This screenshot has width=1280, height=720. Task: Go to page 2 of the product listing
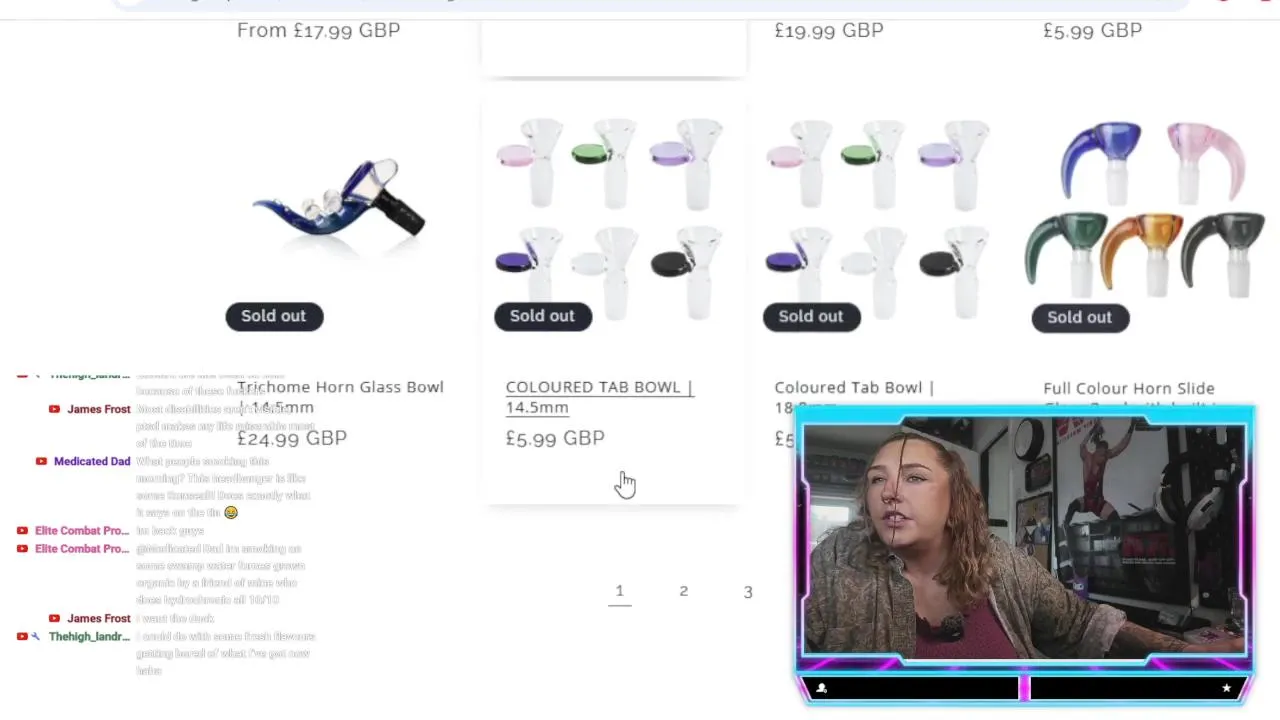tap(684, 591)
